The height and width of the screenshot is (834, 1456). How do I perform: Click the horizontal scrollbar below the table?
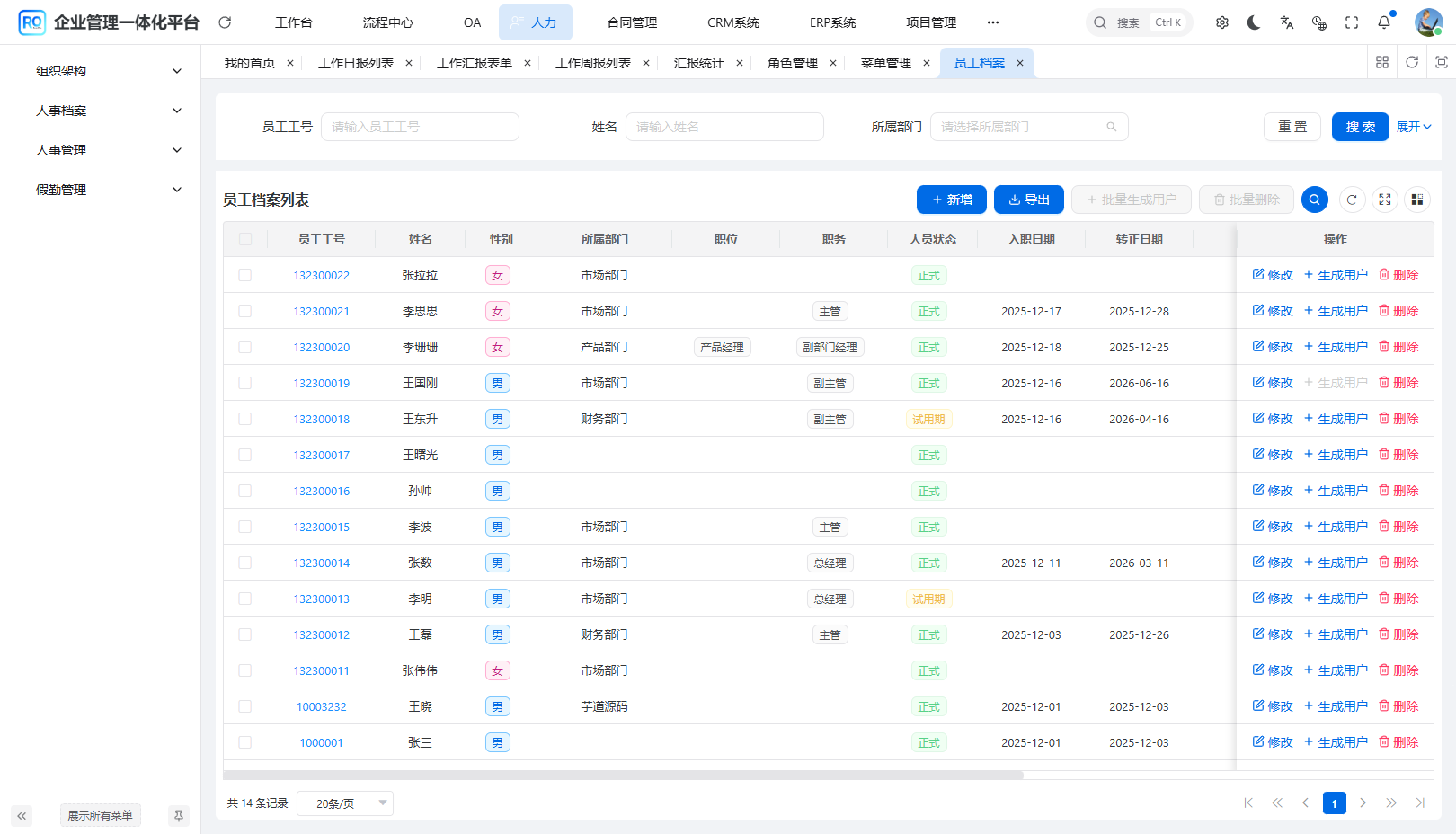pyautogui.click(x=623, y=775)
